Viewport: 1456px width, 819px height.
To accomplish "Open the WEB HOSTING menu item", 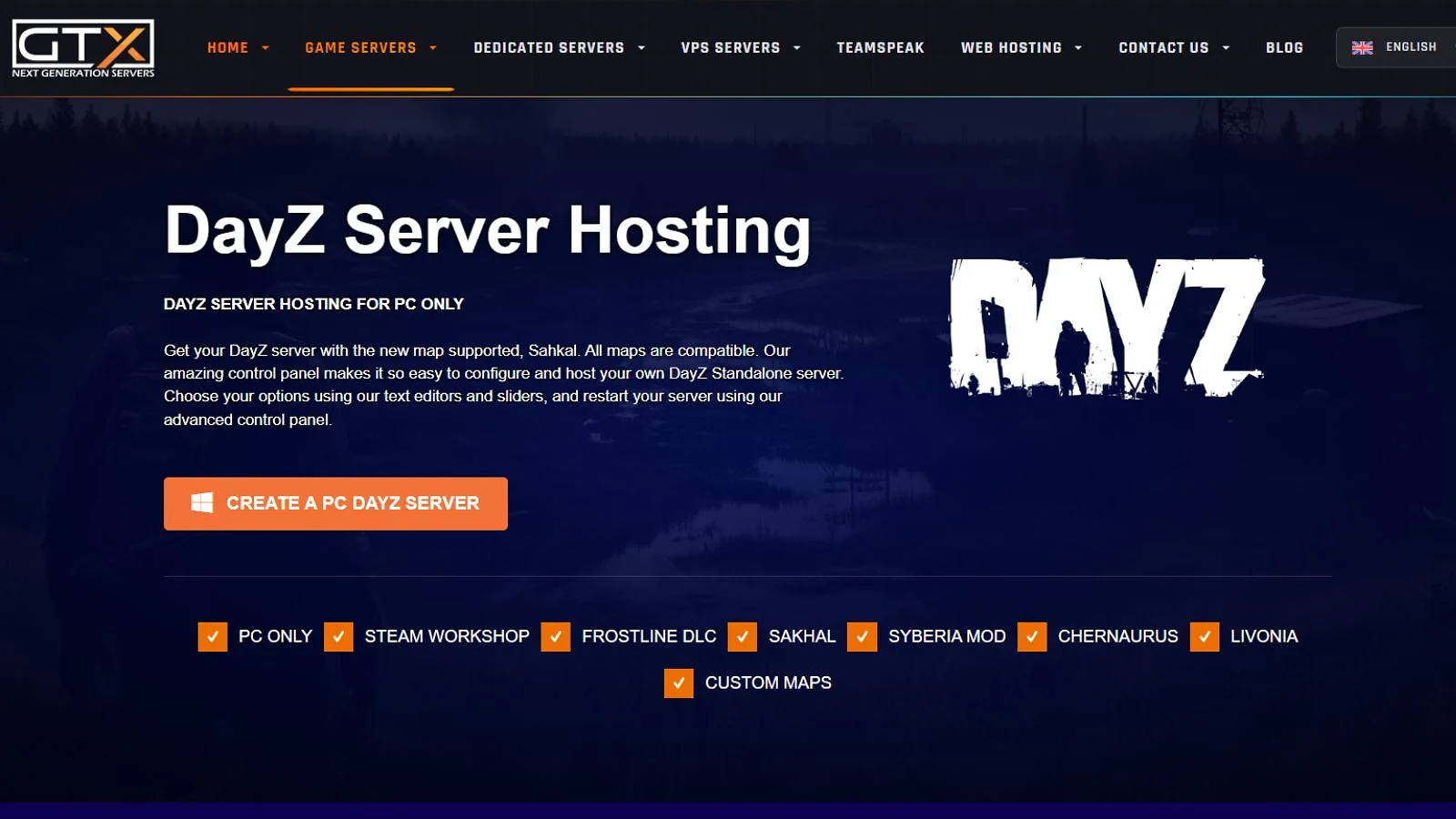I will pyautogui.click(x=1011, y=47).
